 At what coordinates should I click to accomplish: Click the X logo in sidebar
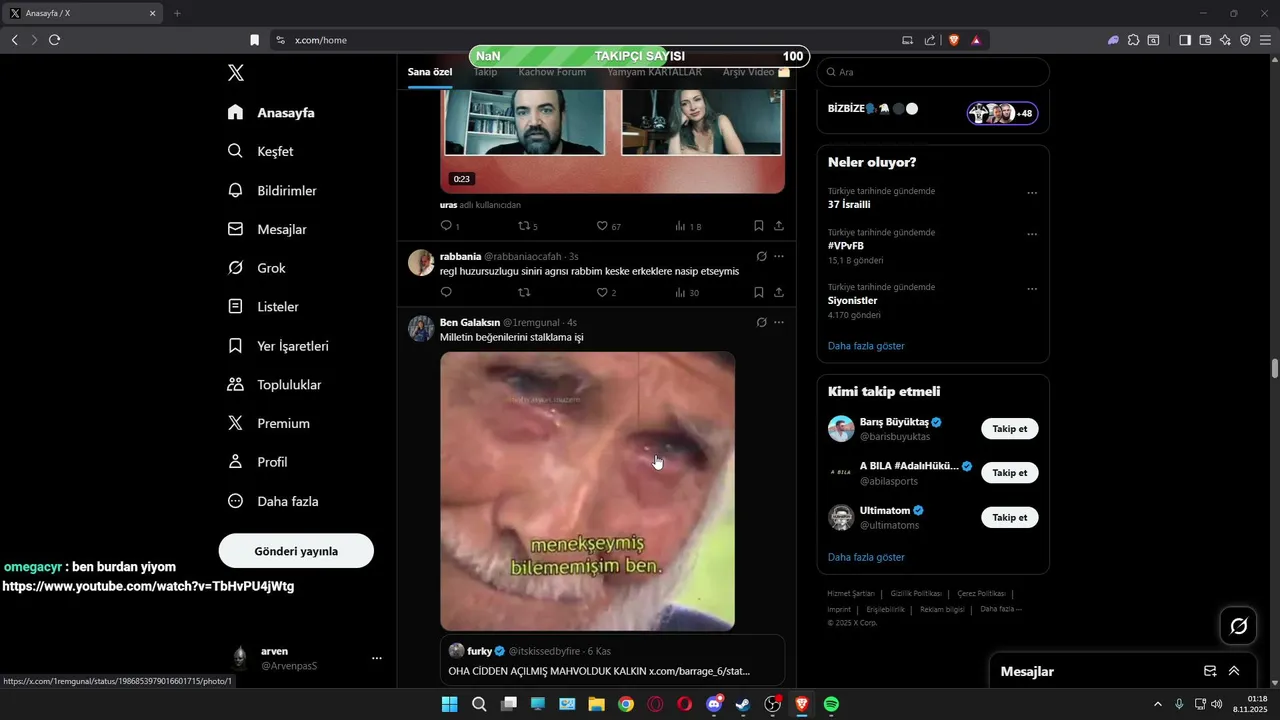[x=236, y=73]
